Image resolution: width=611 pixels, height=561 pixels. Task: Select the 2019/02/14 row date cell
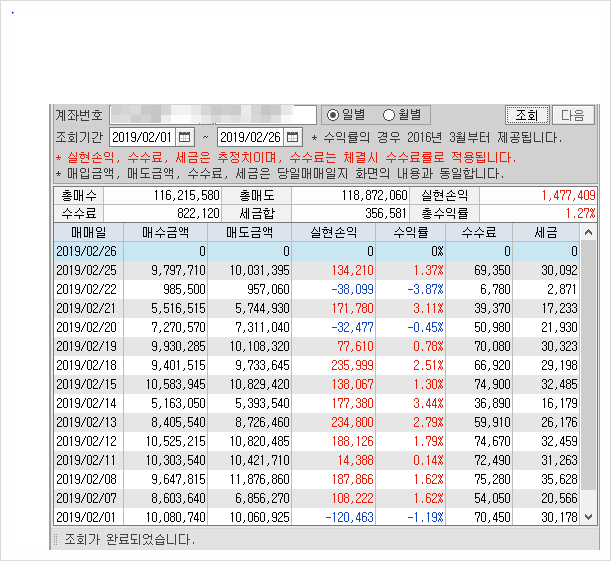(x=89, y=403)
